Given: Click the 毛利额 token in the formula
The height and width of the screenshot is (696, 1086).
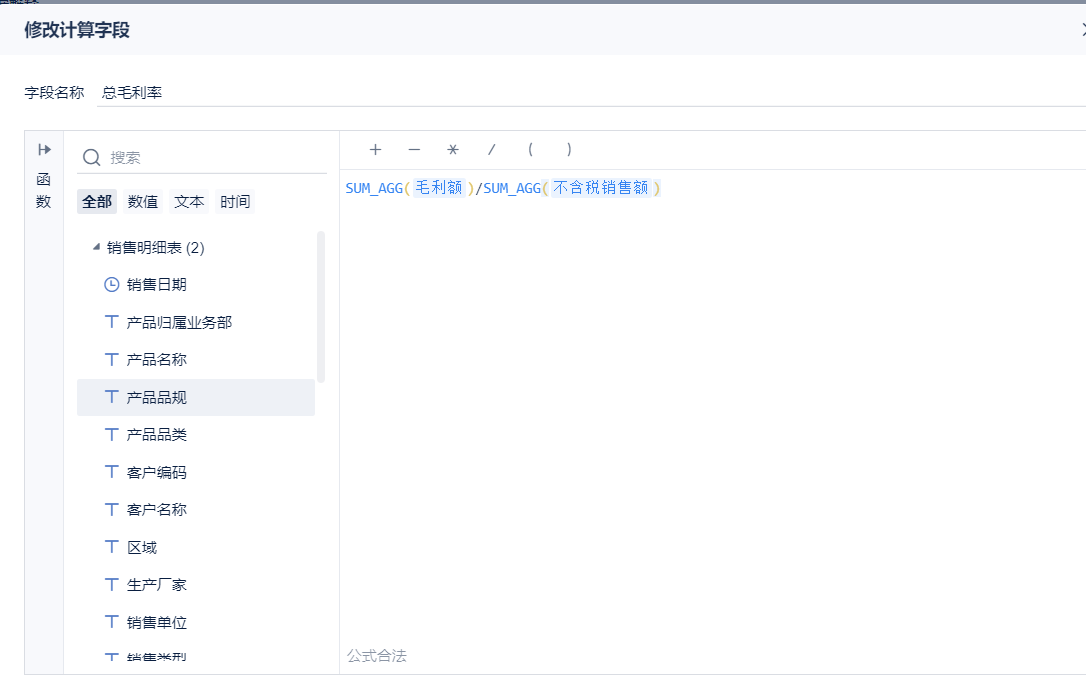Looking at the screenshot, I should coord(439,187).
